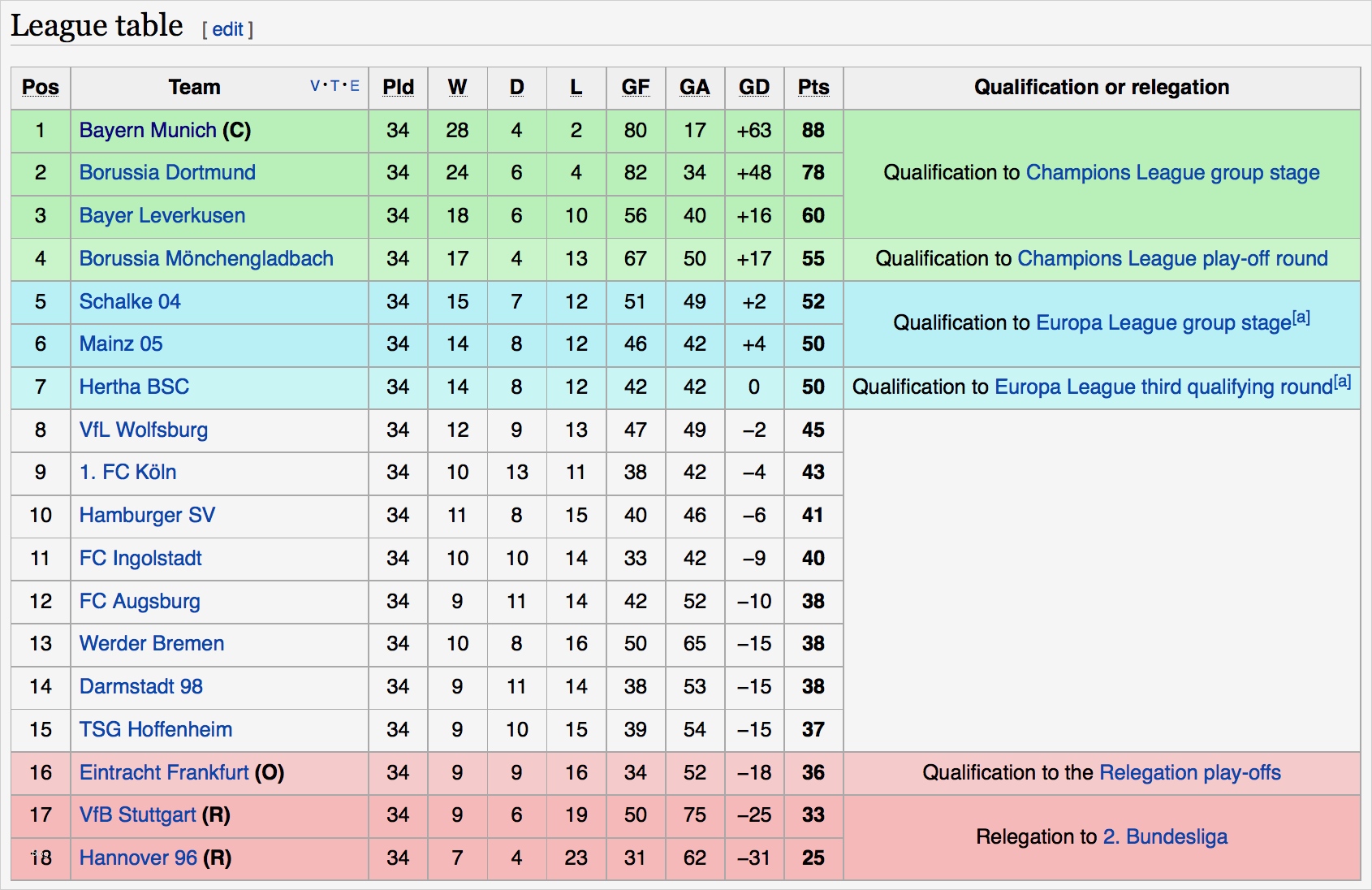This screenshot has width=1372, height=890.
Task: Open the Borussia Dortmund link
Action: (167, 172)
